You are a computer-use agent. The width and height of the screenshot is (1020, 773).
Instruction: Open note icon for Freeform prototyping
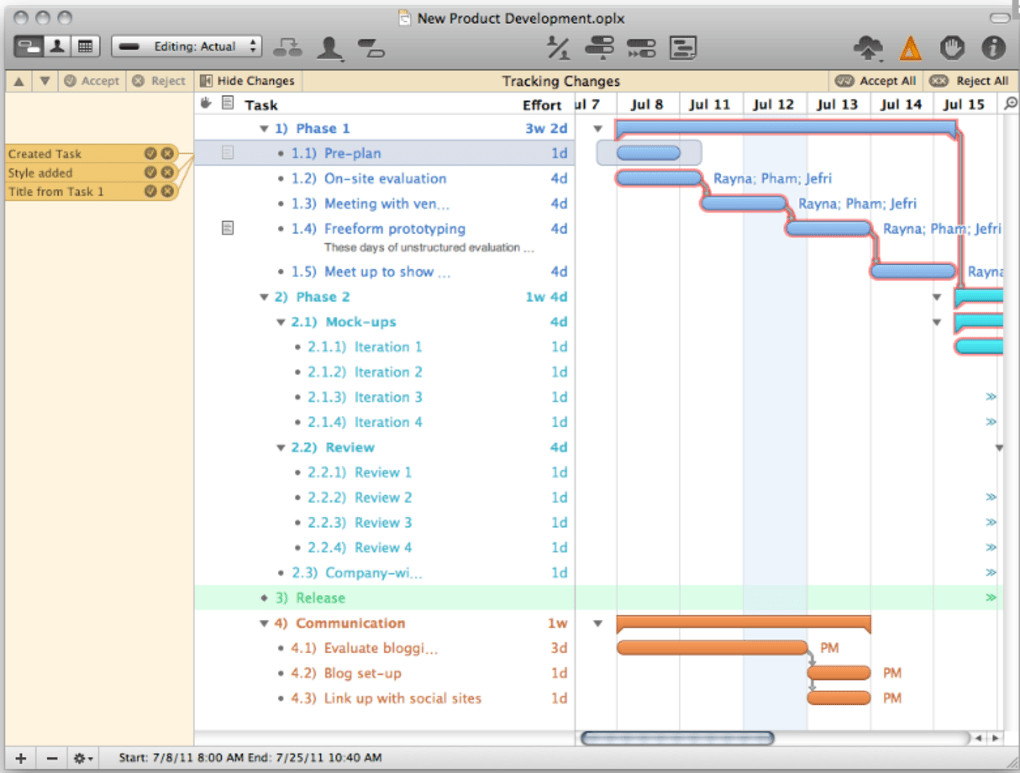[228, 228]
